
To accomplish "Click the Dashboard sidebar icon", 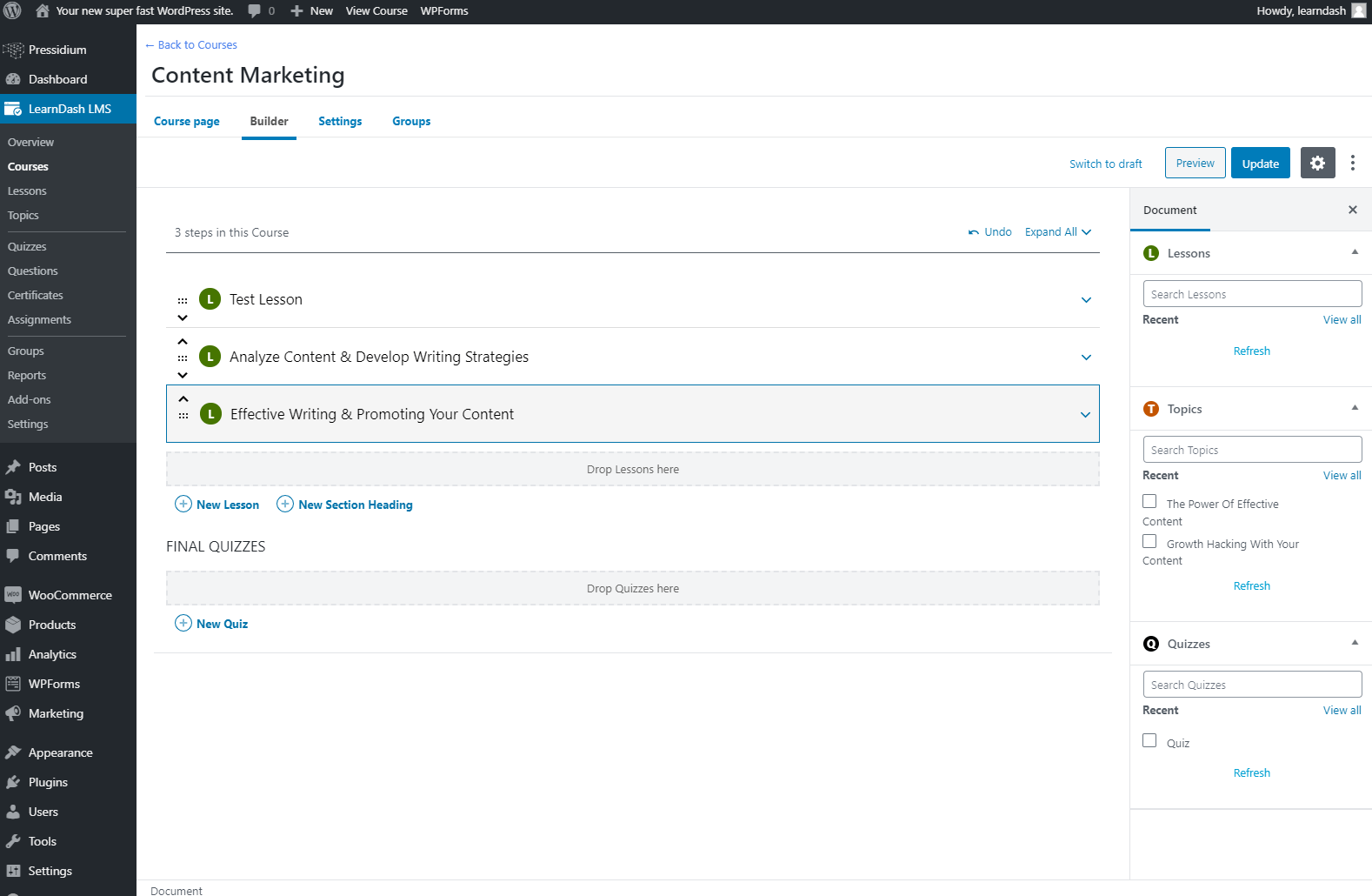I will 13,79.
